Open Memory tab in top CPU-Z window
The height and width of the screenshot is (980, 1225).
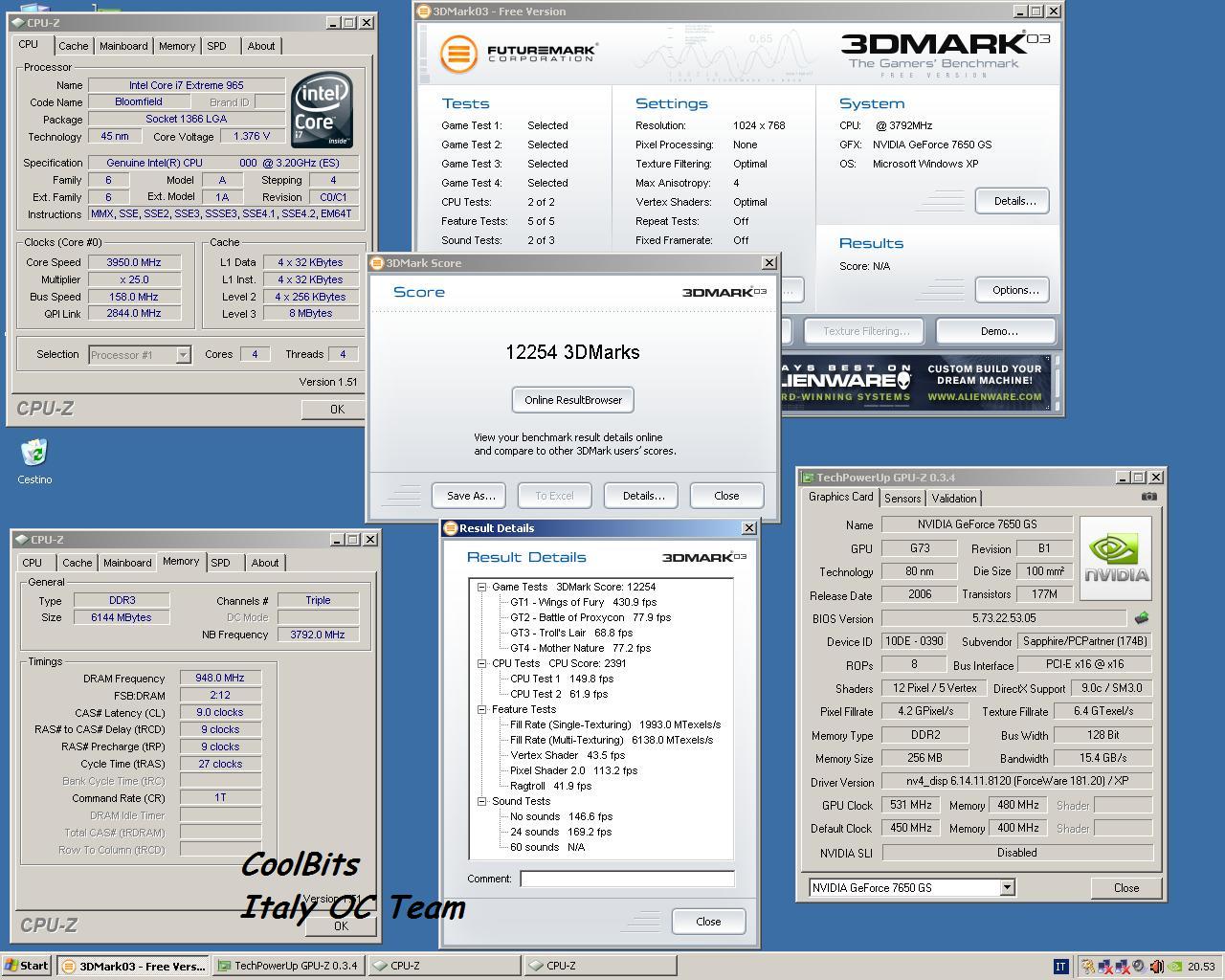tap(177, 46)
